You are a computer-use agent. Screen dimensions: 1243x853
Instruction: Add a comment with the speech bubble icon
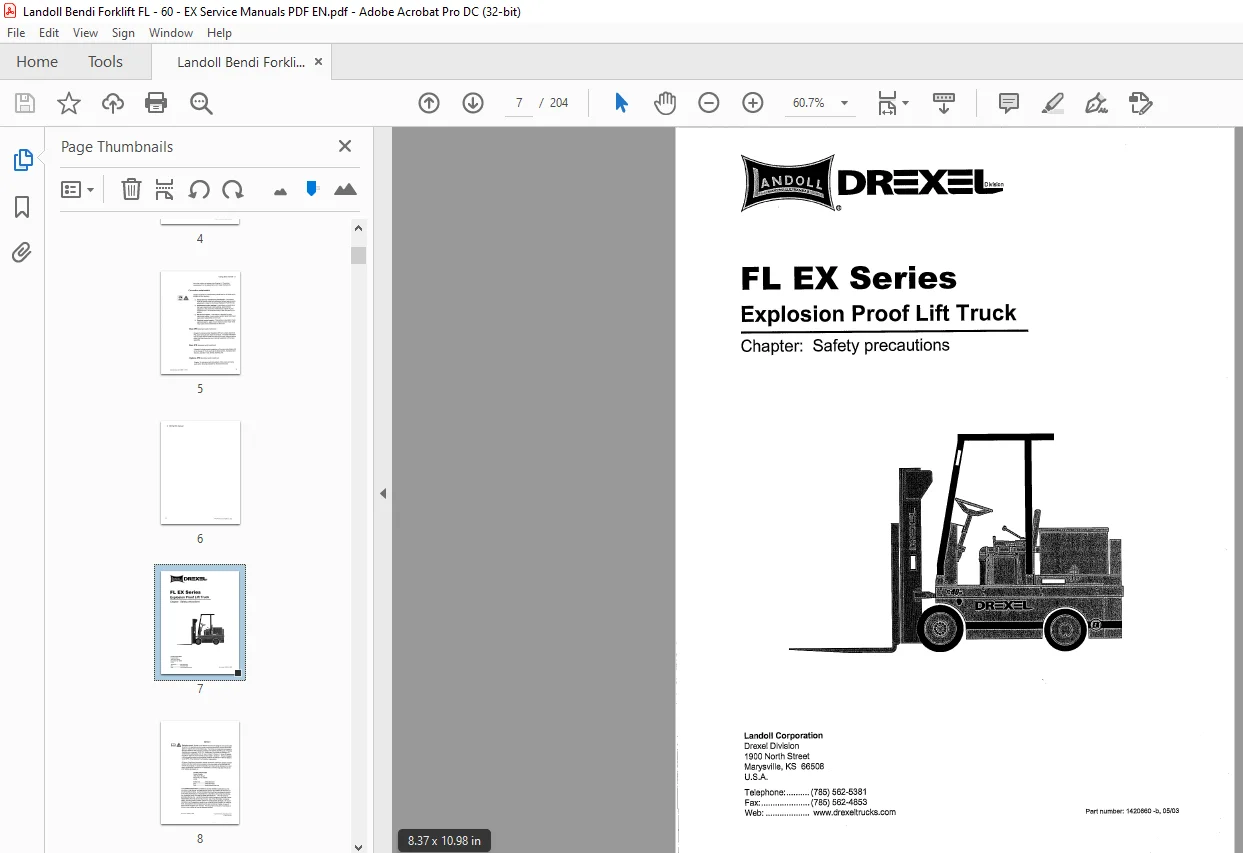[x=1009, y=103]
